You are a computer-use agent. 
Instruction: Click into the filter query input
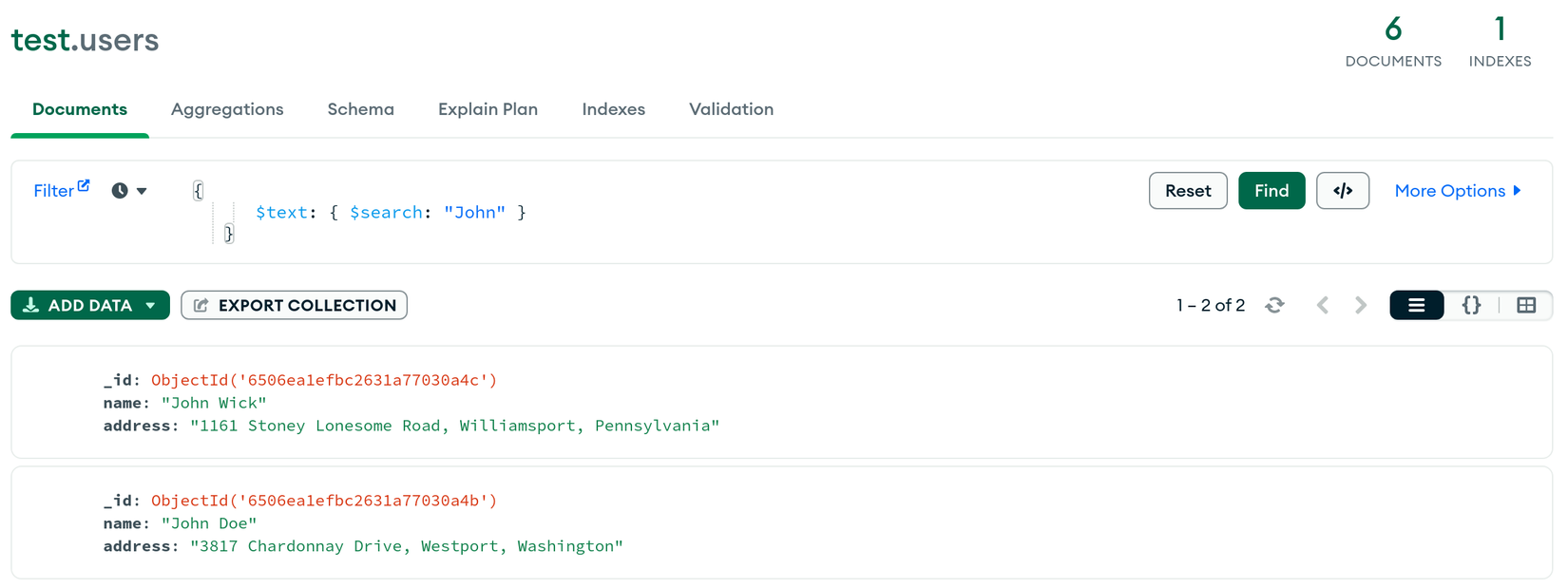(665, 212)
